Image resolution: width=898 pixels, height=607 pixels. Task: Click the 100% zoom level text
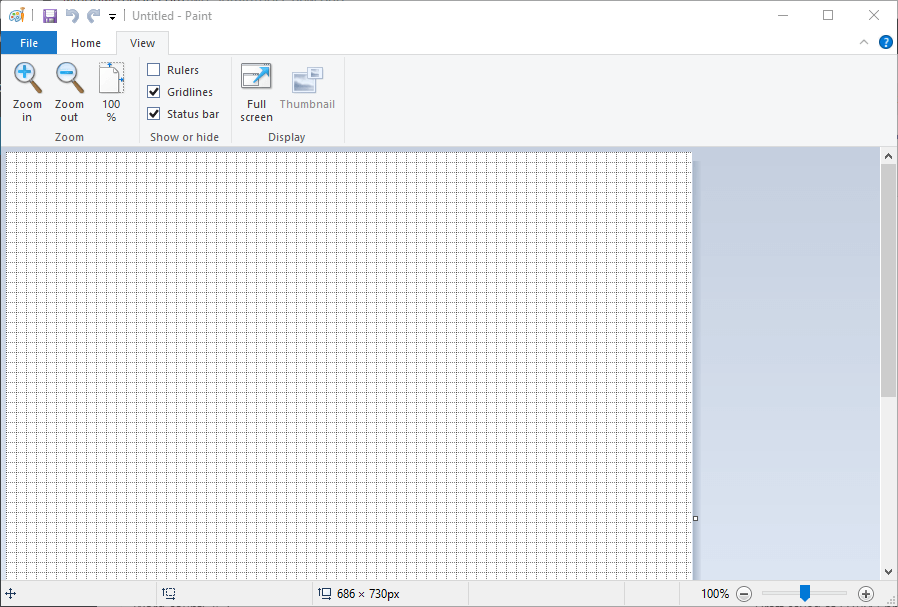[x=715, y=594]
